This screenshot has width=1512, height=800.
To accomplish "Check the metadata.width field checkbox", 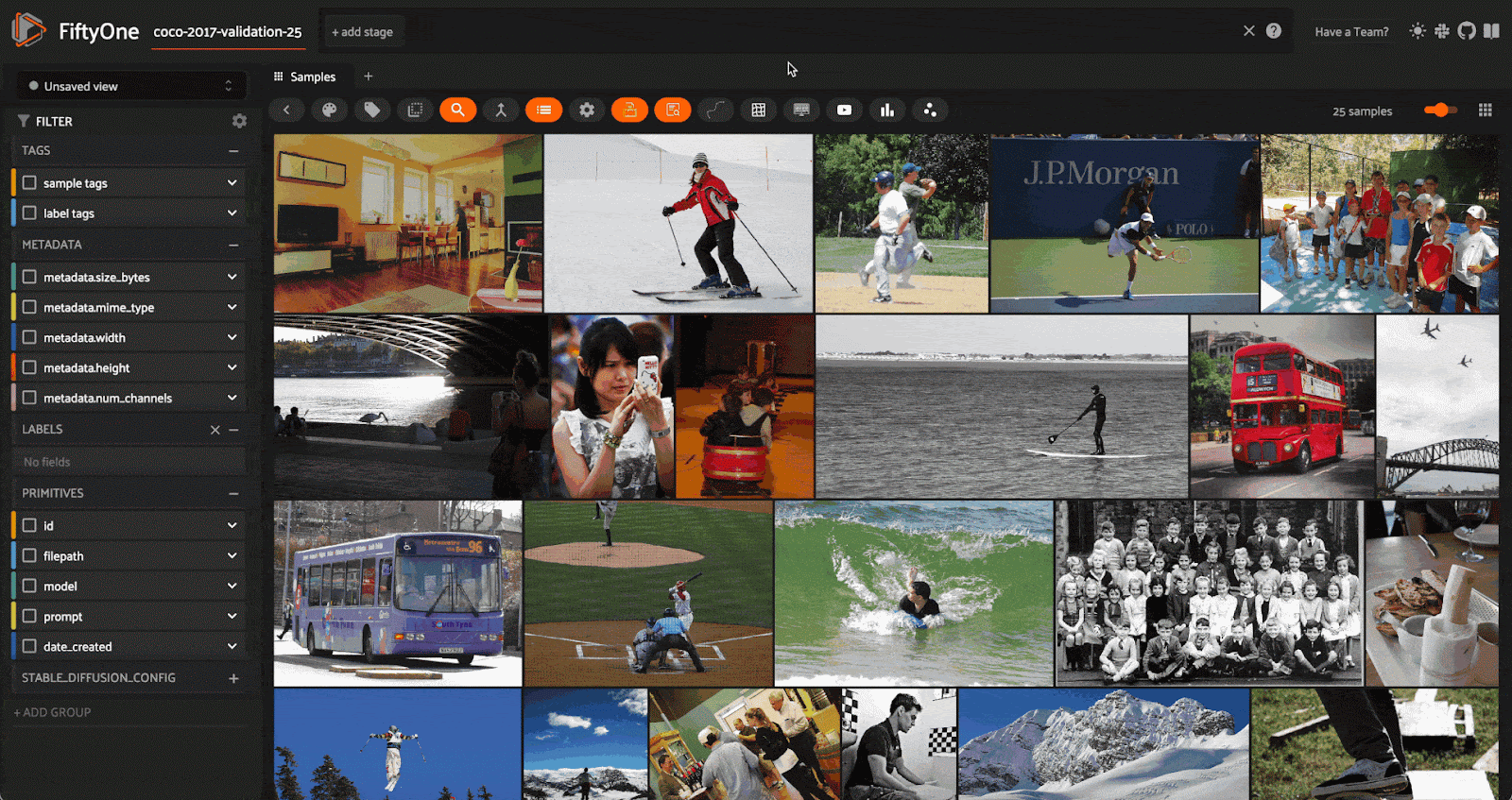I will [x=30, y=337].
